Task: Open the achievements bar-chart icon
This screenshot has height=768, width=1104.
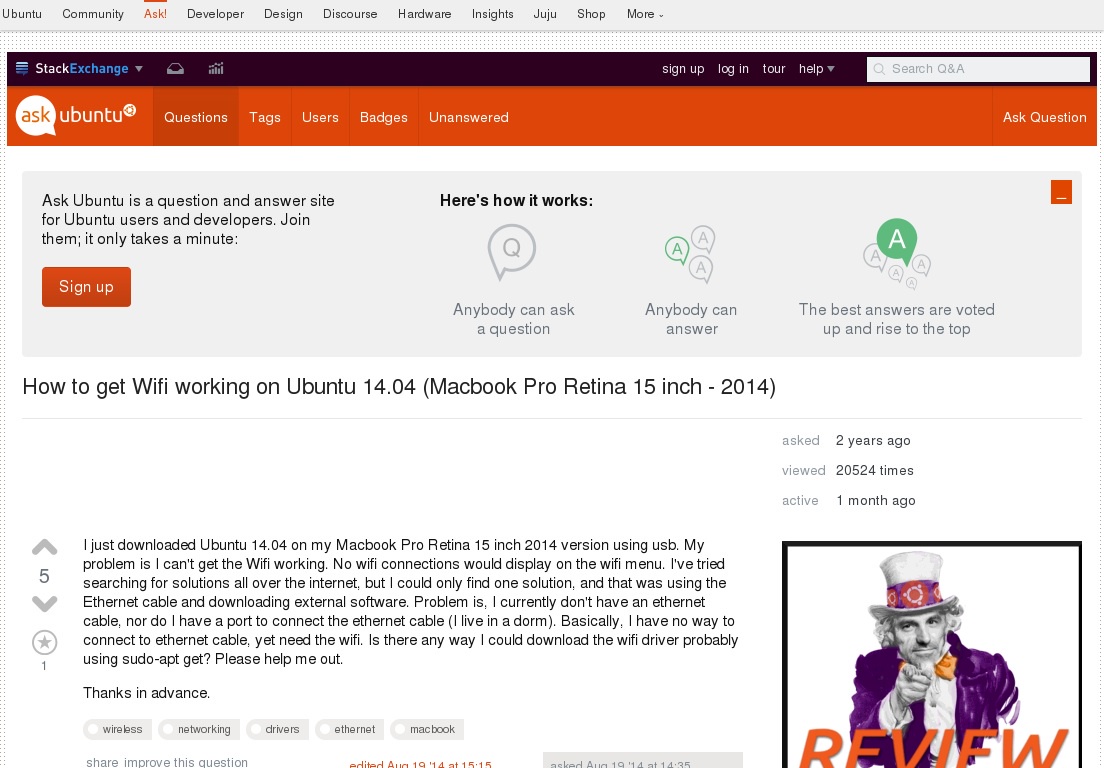Action: pos(216,68)
